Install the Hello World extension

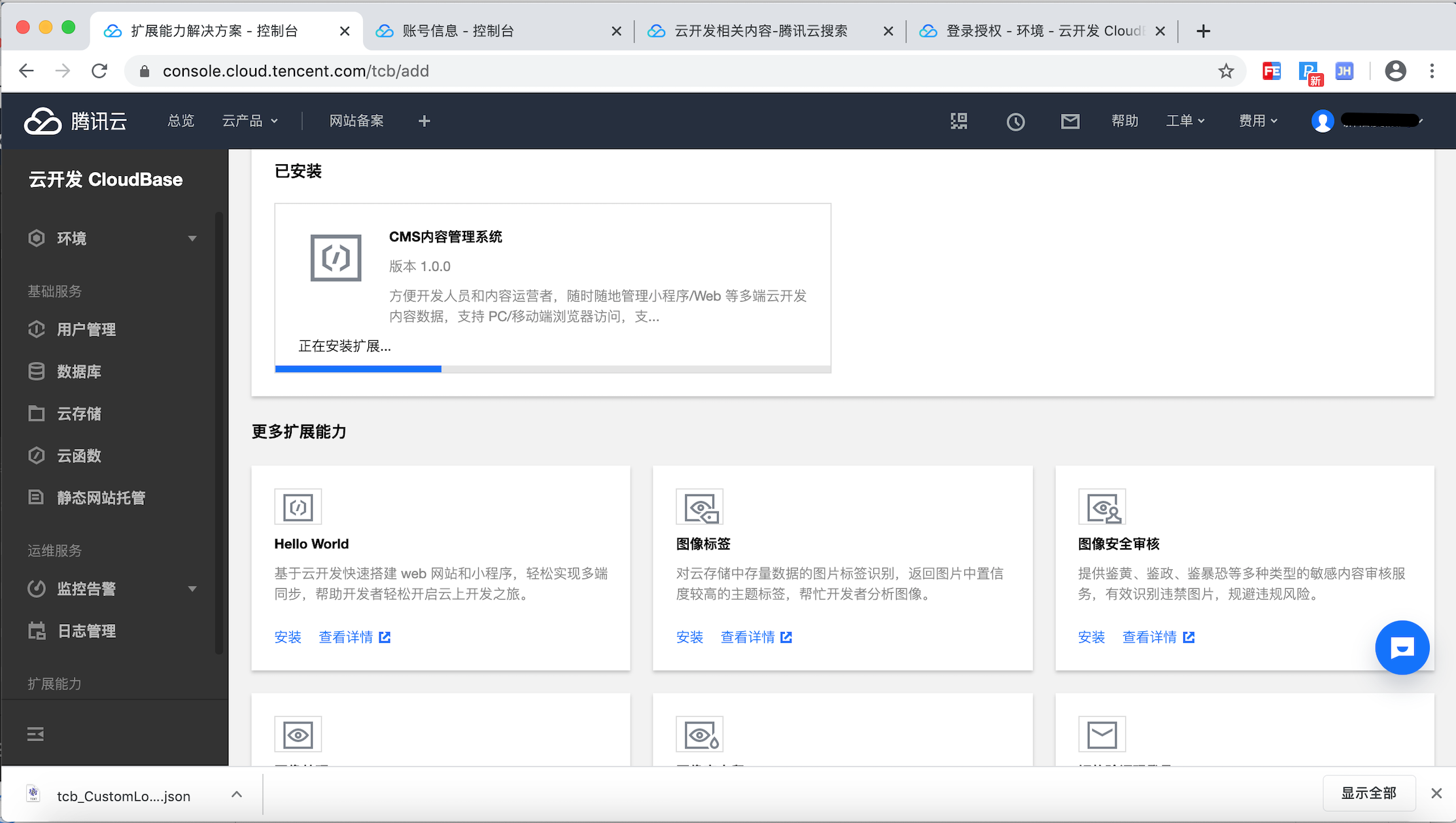[x=288, y=637]
